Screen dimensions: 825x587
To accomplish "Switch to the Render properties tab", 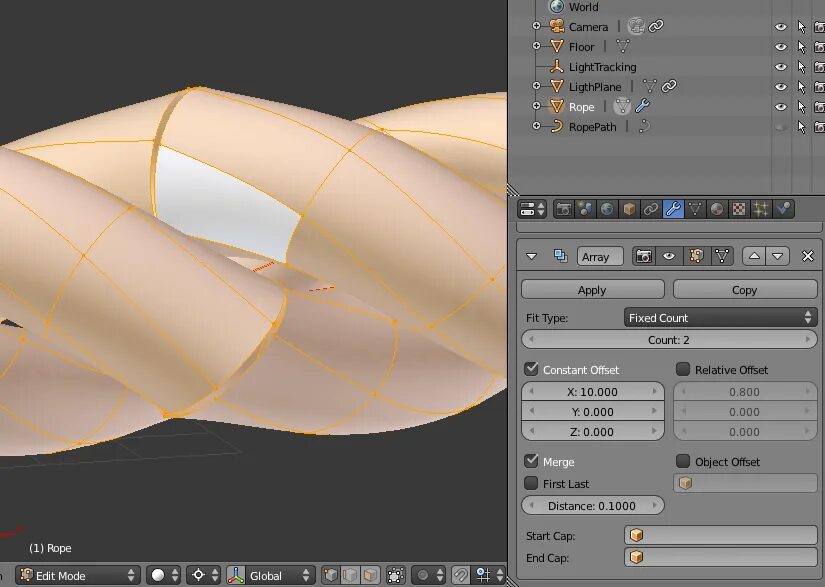I will (563, 209).
